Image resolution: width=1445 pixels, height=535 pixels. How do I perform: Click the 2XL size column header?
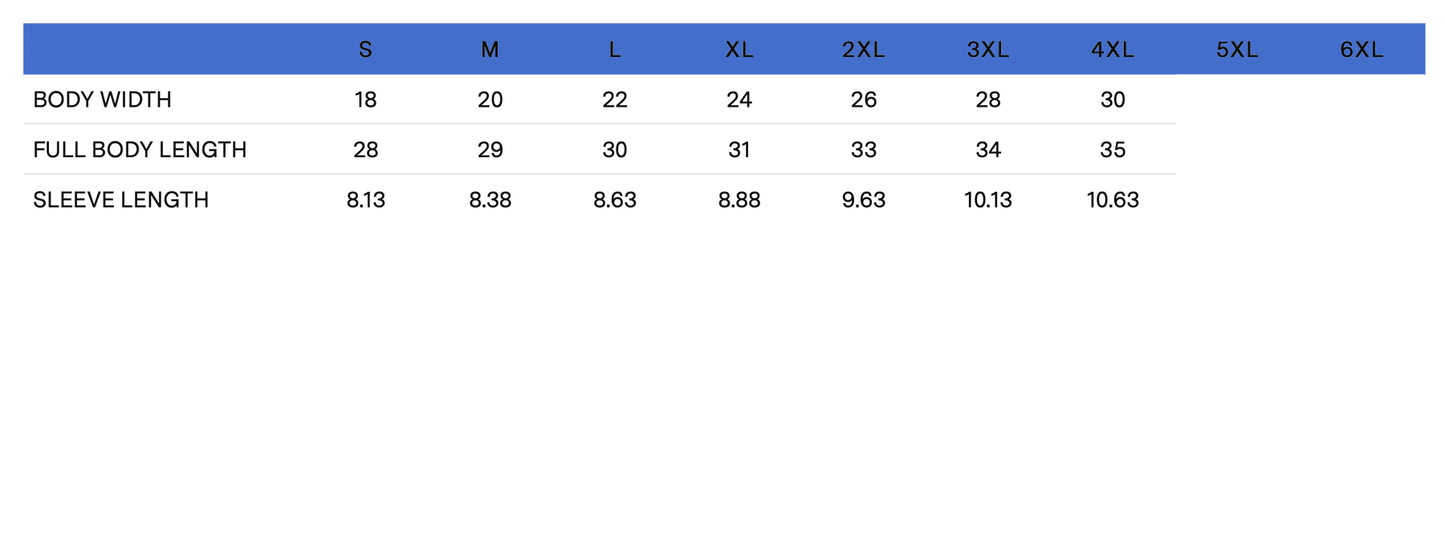tap(863, 50)
